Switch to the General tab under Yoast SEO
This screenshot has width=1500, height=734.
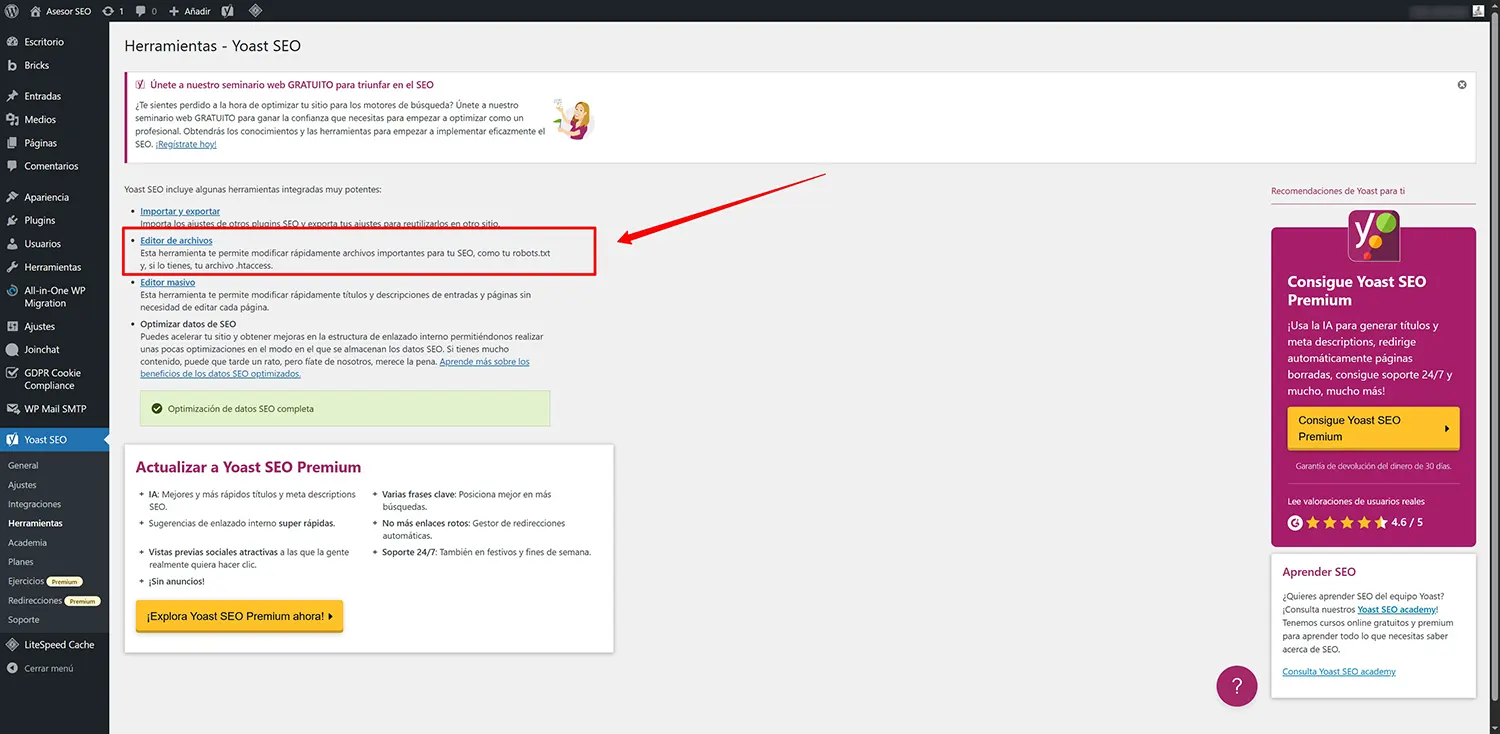(23, 464)
